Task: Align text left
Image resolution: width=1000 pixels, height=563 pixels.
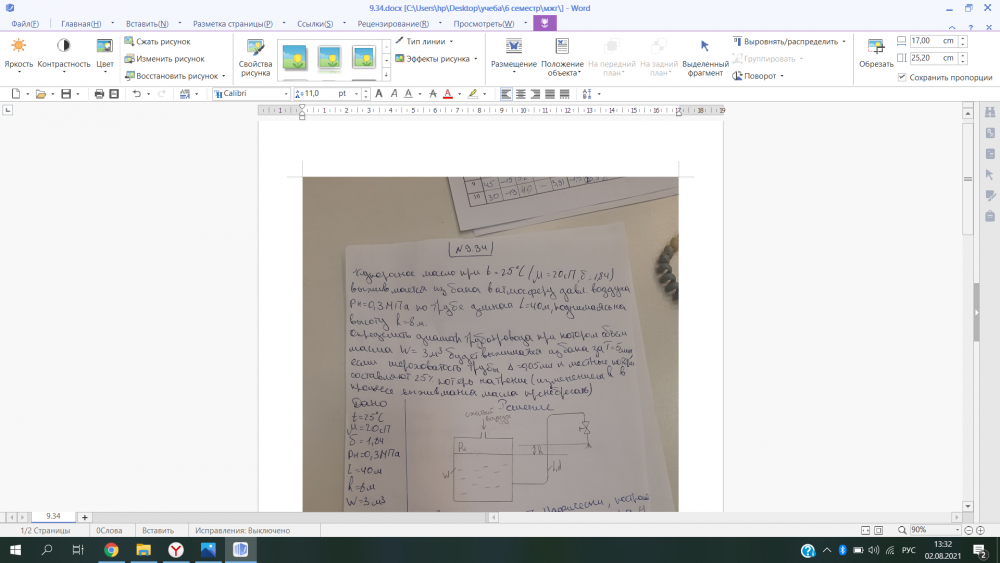Action: [x=506, y=94]
